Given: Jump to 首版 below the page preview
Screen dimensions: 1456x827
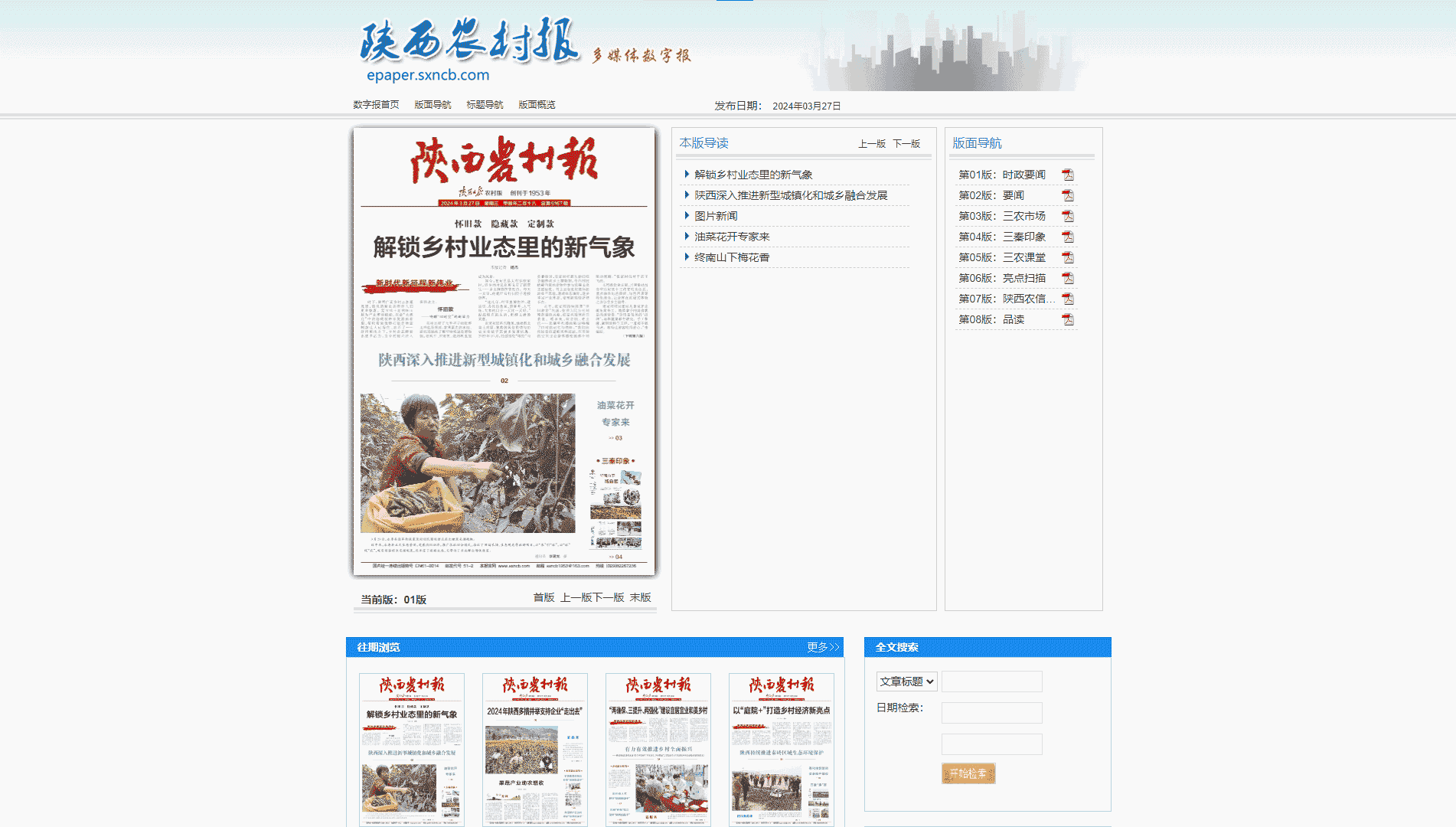Looking at the screenshot, I should (x=544, y=597).
